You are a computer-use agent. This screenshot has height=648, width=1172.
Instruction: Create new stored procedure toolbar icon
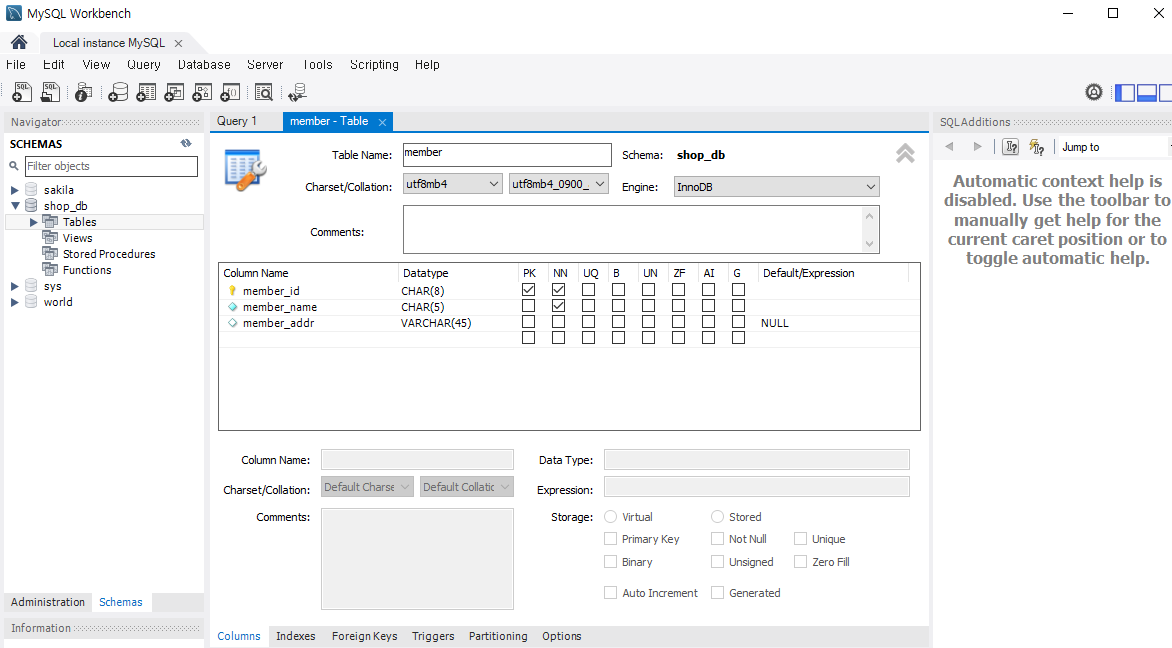pyautogui.click(x=203, y=92)
